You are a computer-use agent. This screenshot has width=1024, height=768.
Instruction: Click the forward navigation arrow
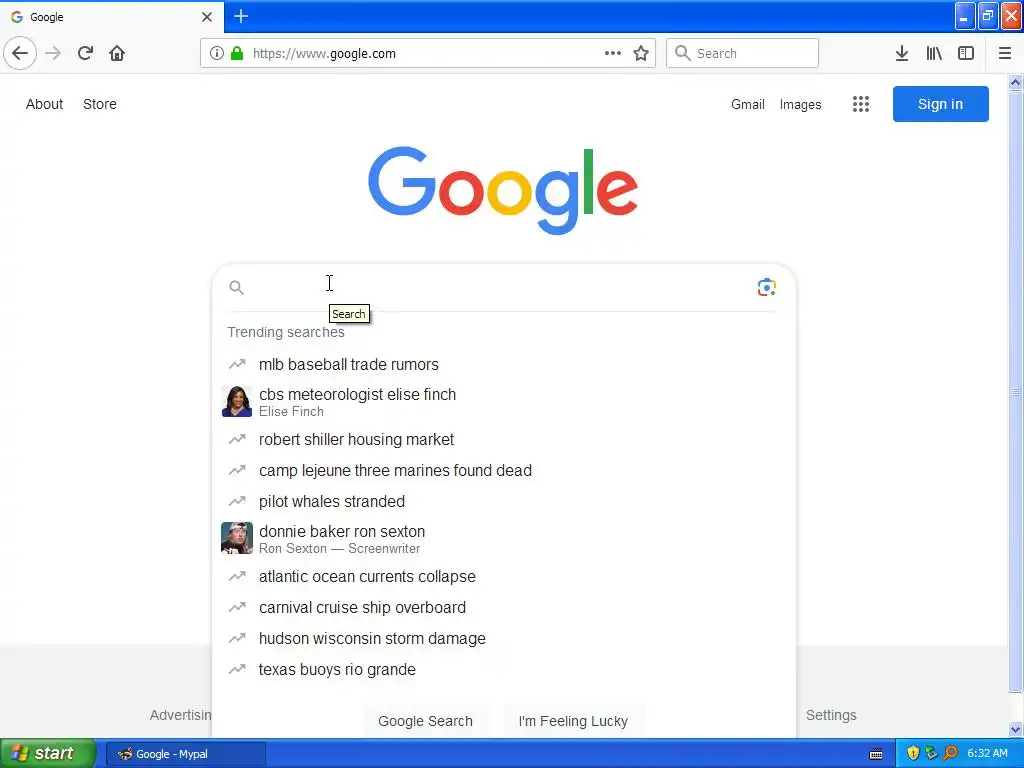tap(53, 53)
